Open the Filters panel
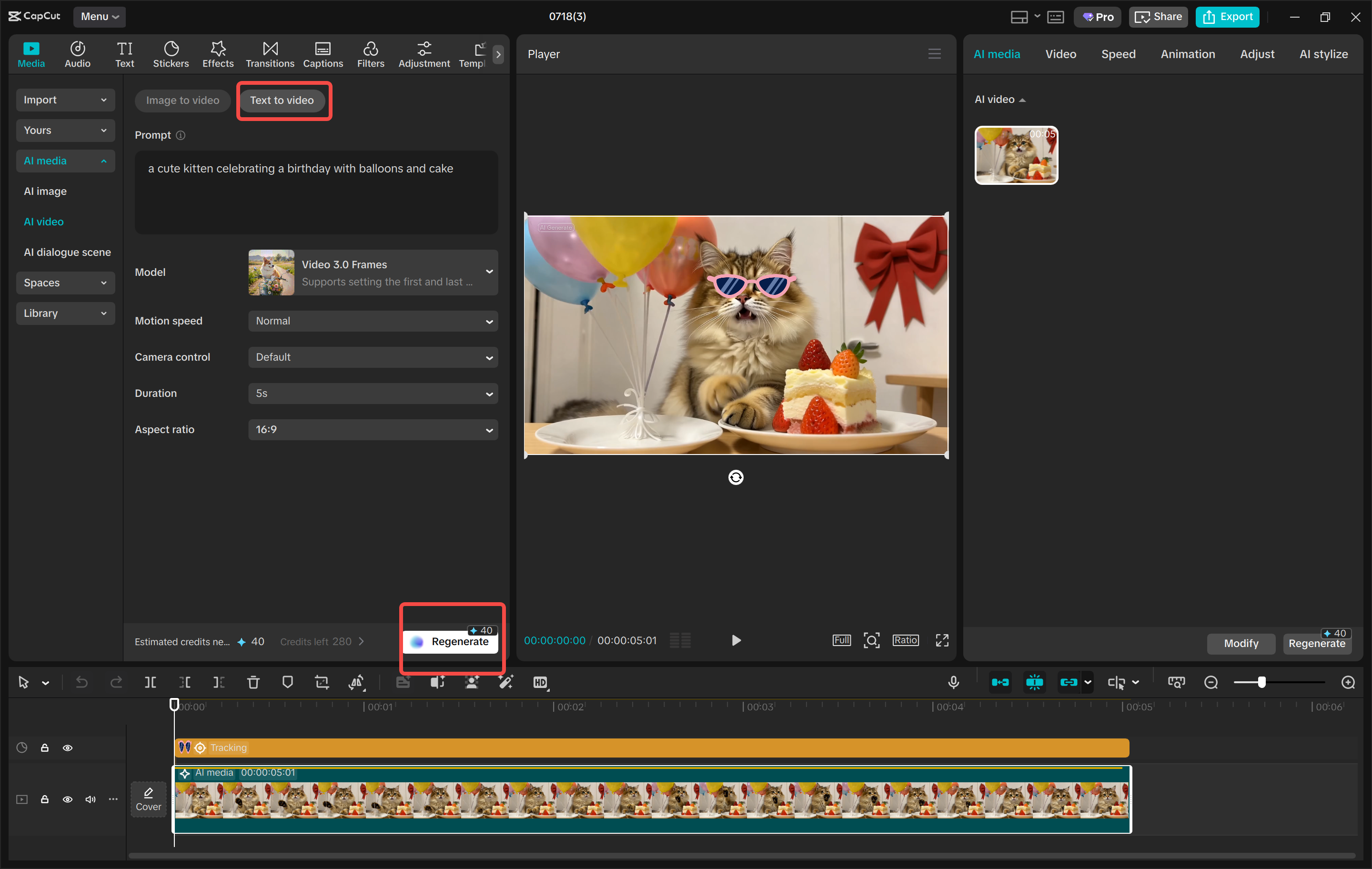Viewport: 1372px width, 869px height. coord(371,53)
